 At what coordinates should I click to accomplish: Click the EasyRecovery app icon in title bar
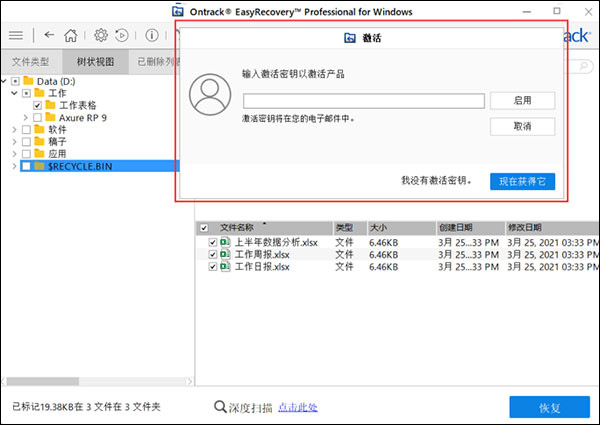[x=178, y=11]
